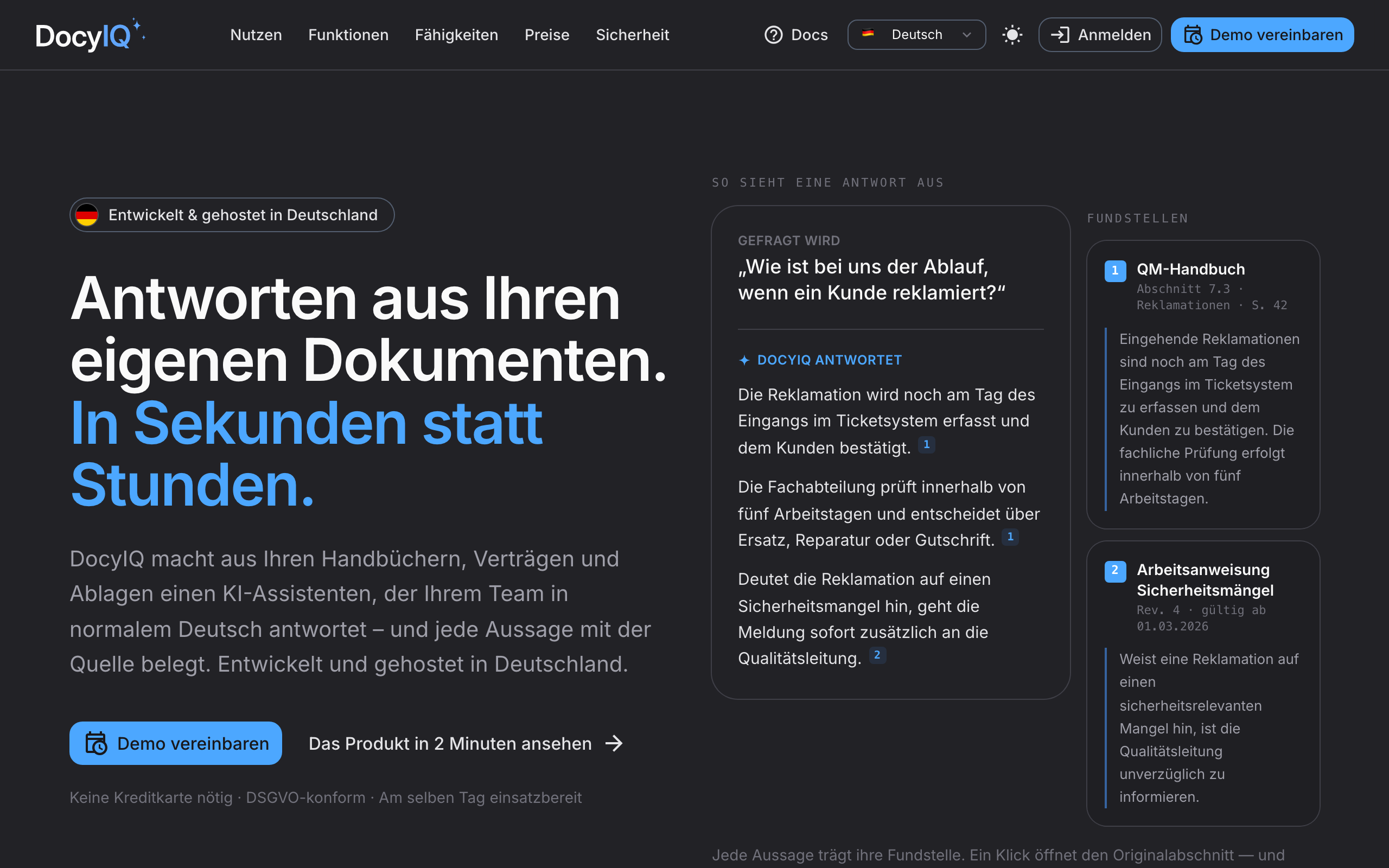Screen dimensions: 1389x868
Task: Click header Demo vereinbaren button
Action: point(1262,35)
